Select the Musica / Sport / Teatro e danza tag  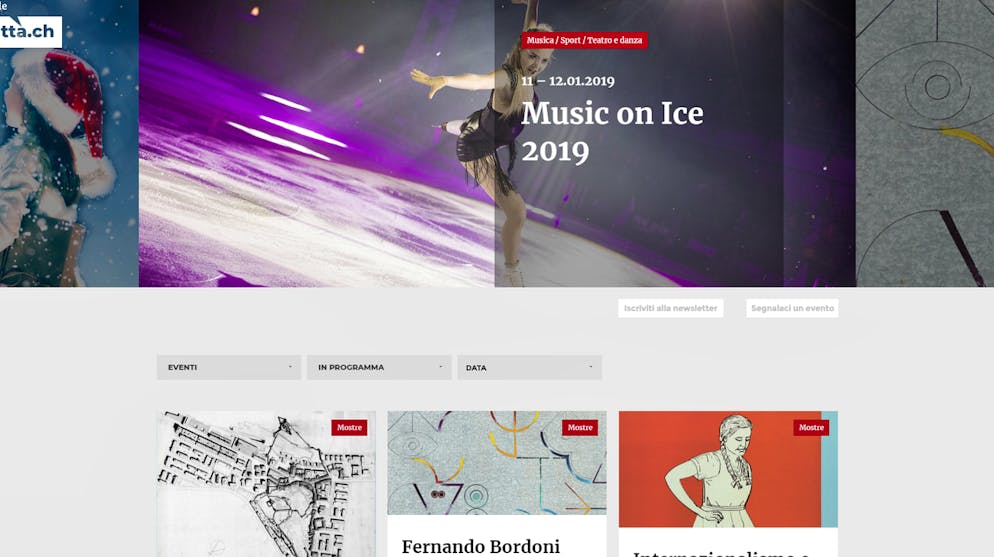click(584, 40)
